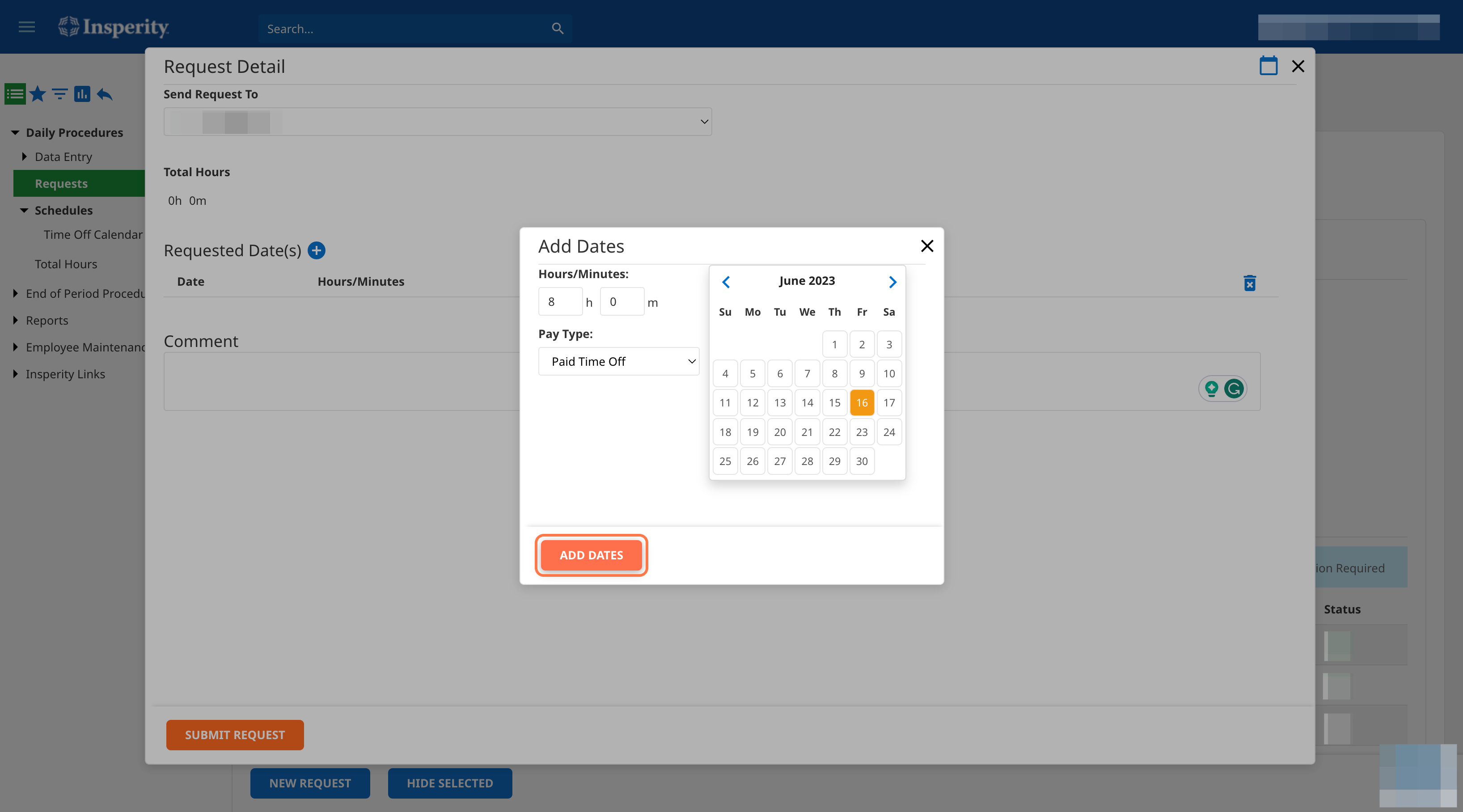The width and height of the screenshot is (1463, 812).
Task: Collapse the Schedules section
Action: click(24, 210)
